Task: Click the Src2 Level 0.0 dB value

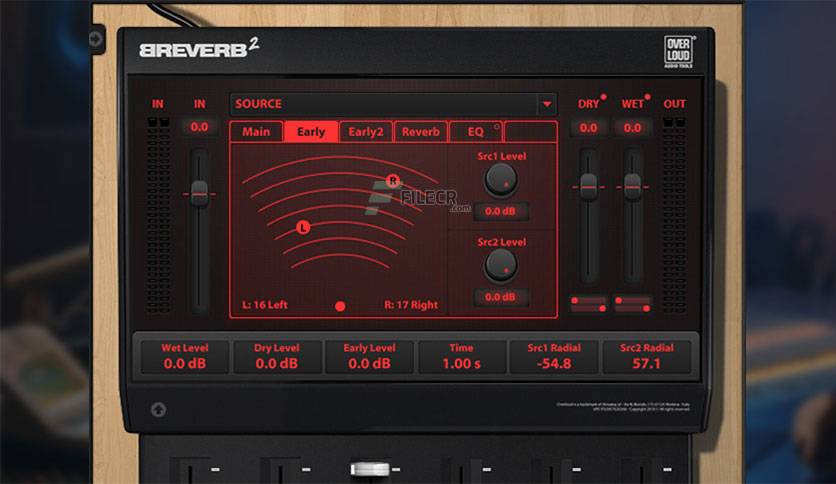Action: [x=500, y=297]
